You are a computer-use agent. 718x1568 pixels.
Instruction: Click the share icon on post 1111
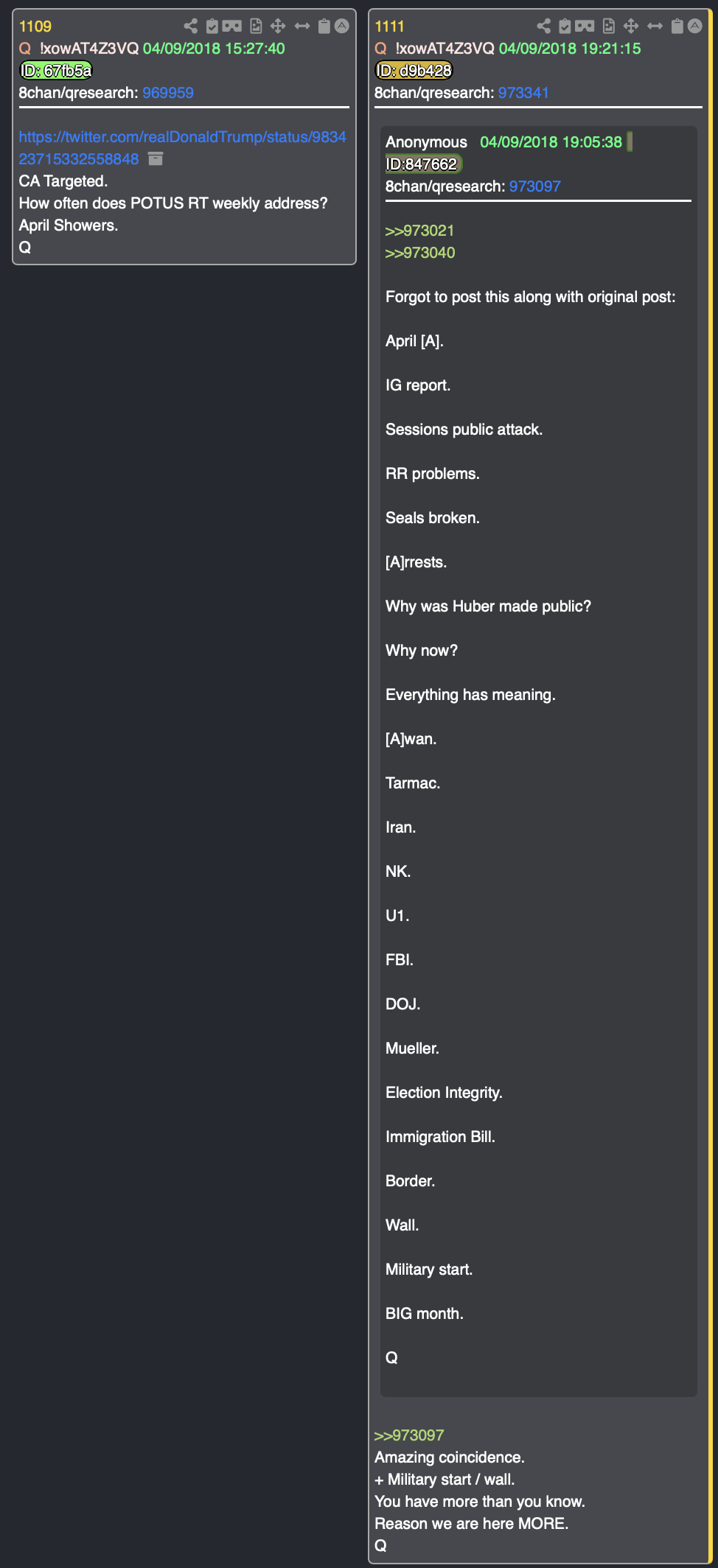click(544, 27)
